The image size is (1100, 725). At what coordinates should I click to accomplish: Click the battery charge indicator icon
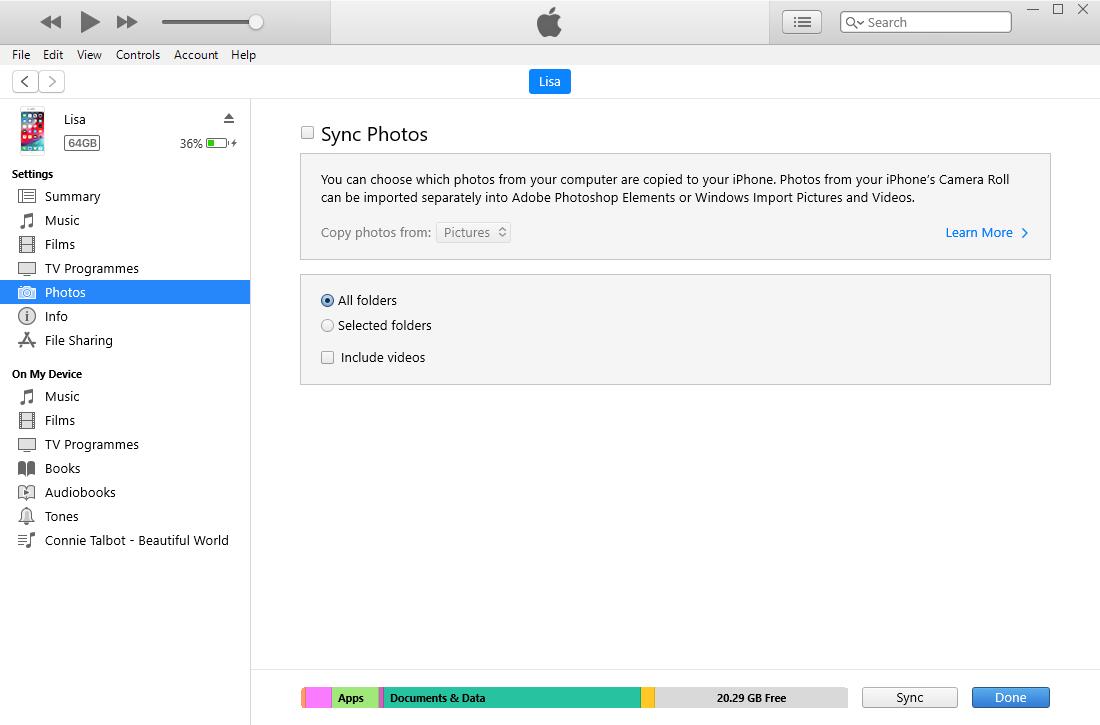(x=221, y=143)
